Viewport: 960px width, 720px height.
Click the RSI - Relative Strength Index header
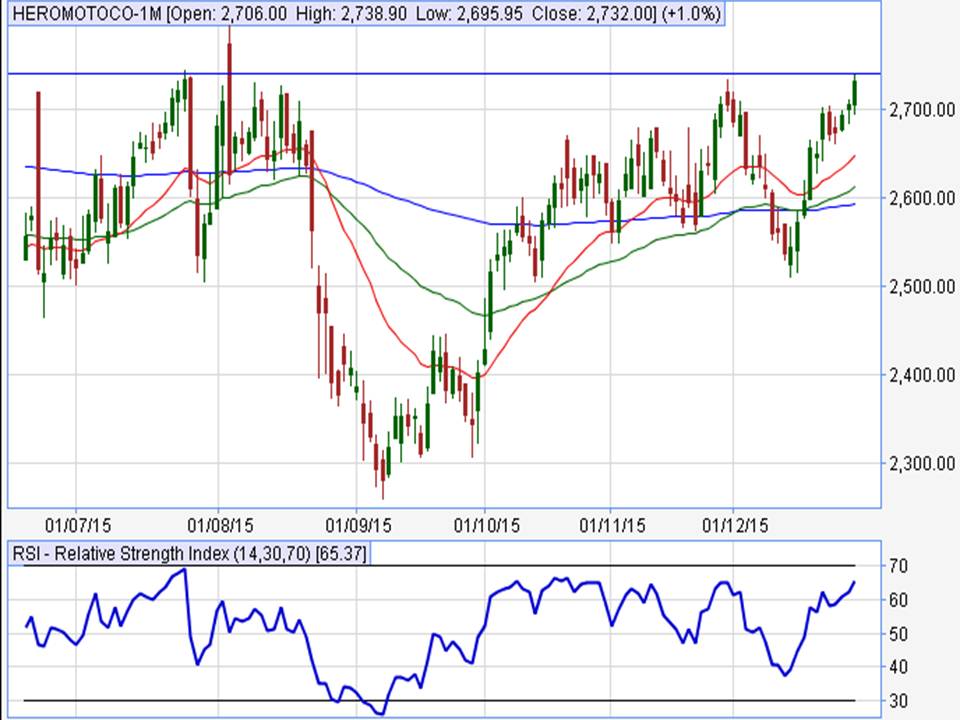click(x=190, y=554)
